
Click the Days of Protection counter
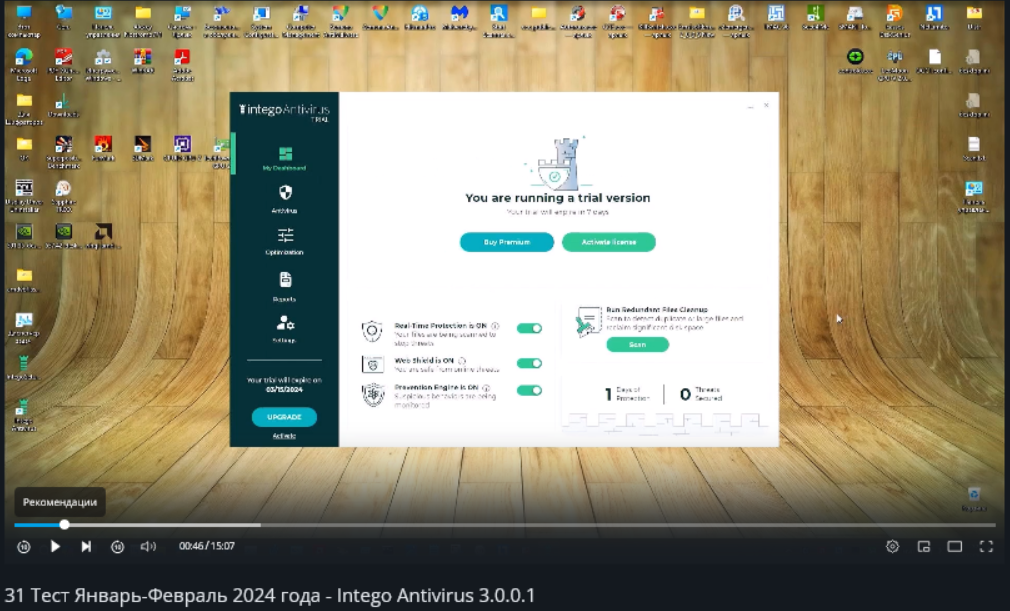pyautogui.click(x=627, y=394)
